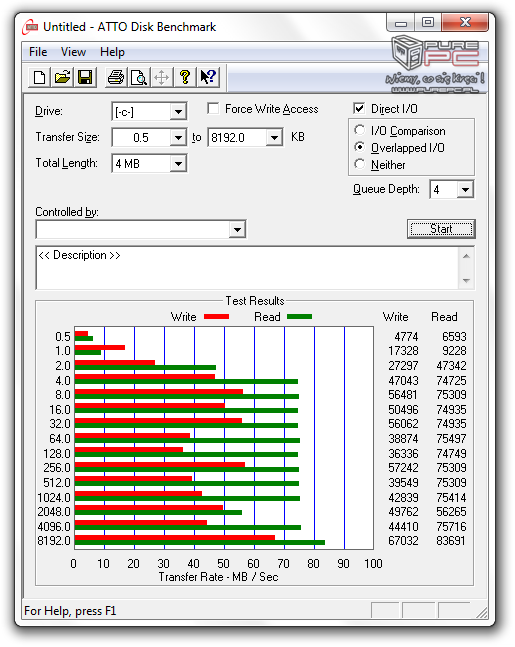Click the red Write legend swatch
The image size is (515, 647).
pyautogui.click(x=216, y=317)
